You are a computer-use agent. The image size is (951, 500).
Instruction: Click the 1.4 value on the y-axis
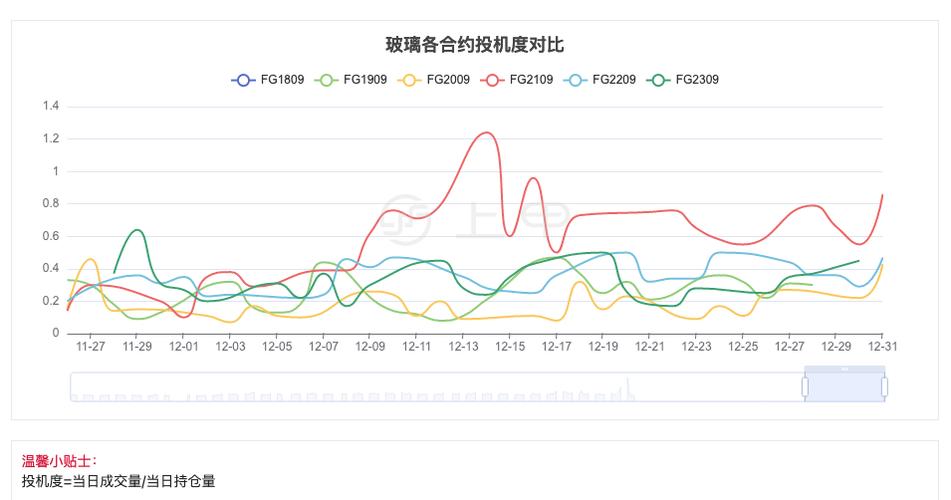[51, 106]
